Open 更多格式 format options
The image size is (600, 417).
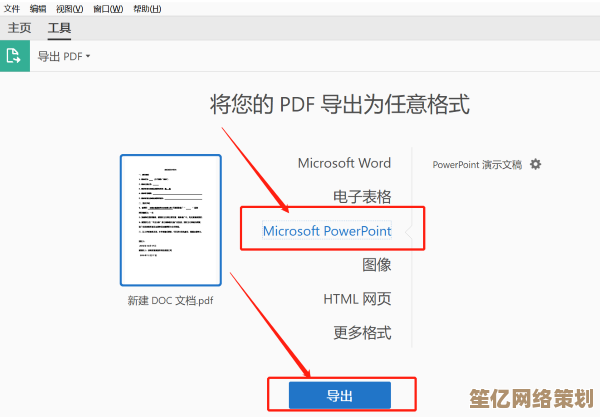(x=362, y=333)
